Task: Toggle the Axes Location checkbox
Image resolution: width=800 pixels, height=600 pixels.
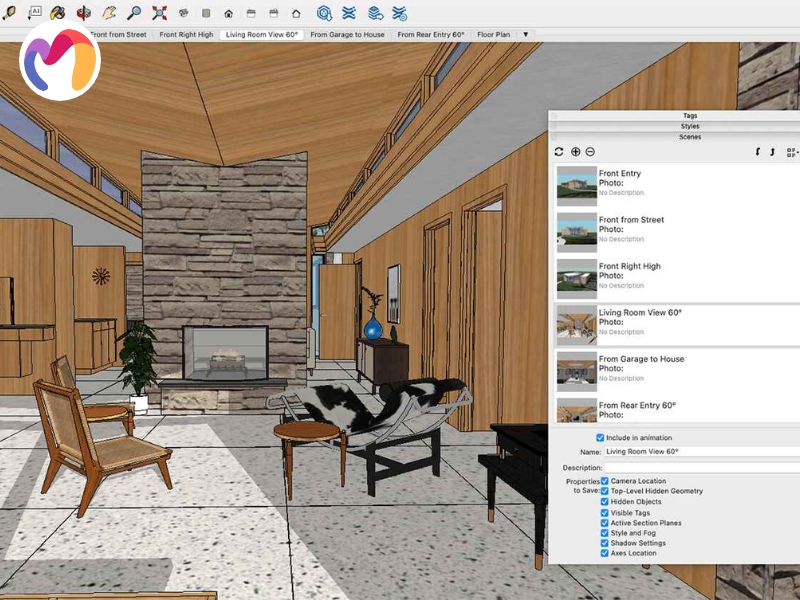Action: pos(605,553)
